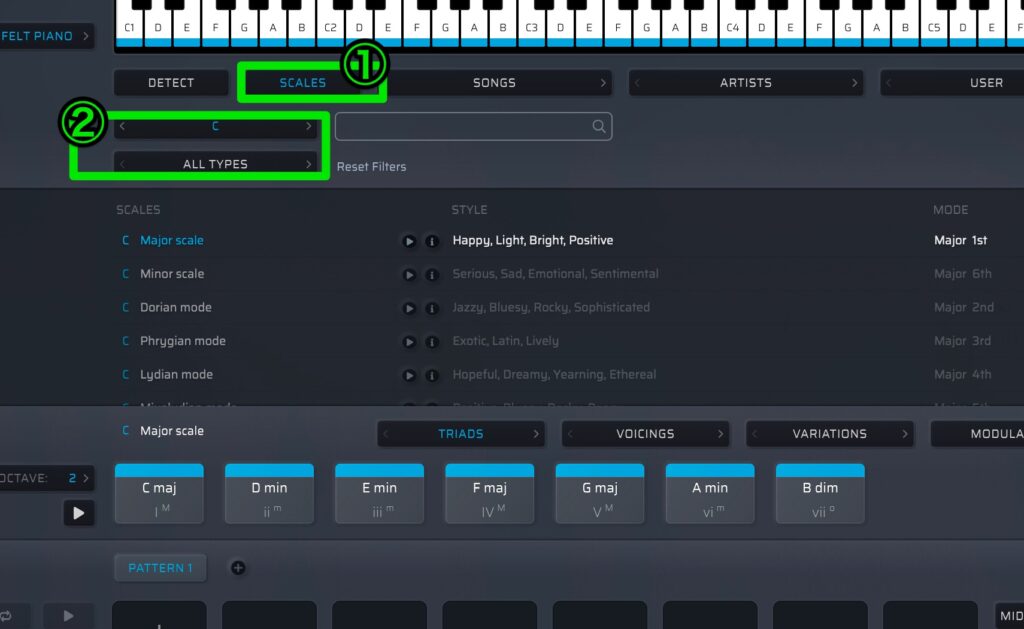This screenshot has height=629, width=1024.
Task: Select next root key after C
Action: click(309, 127)
